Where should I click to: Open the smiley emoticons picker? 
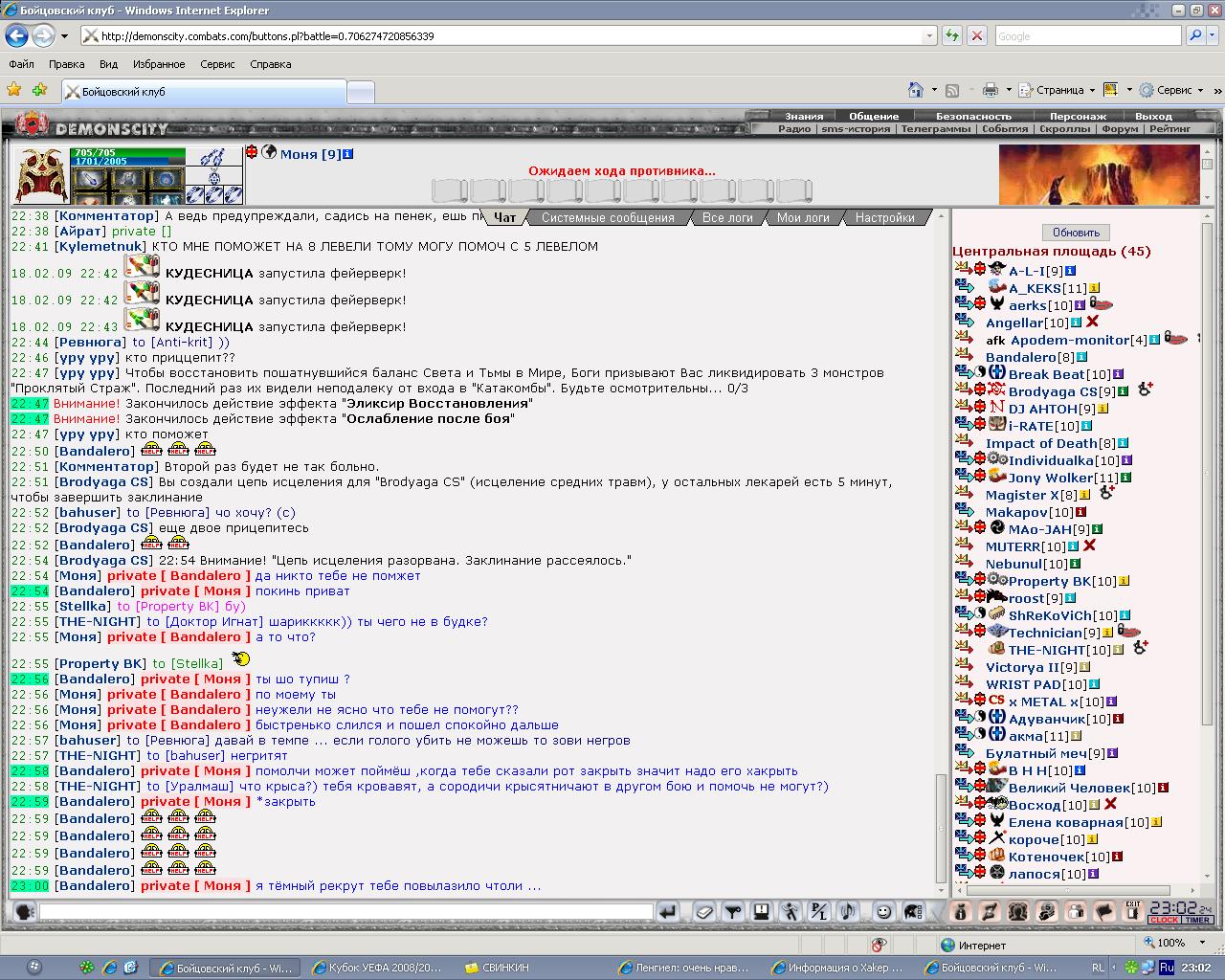(x=884, y=912)
